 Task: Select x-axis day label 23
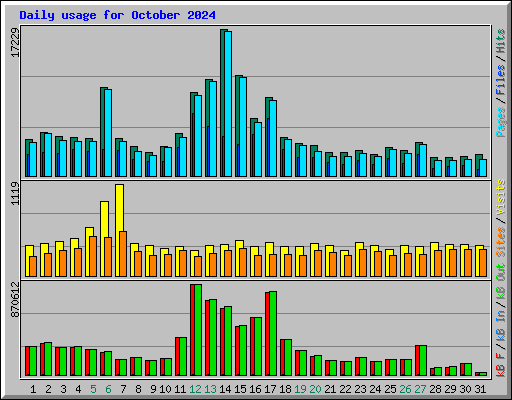pyautogui.click(x=360, y=389)
